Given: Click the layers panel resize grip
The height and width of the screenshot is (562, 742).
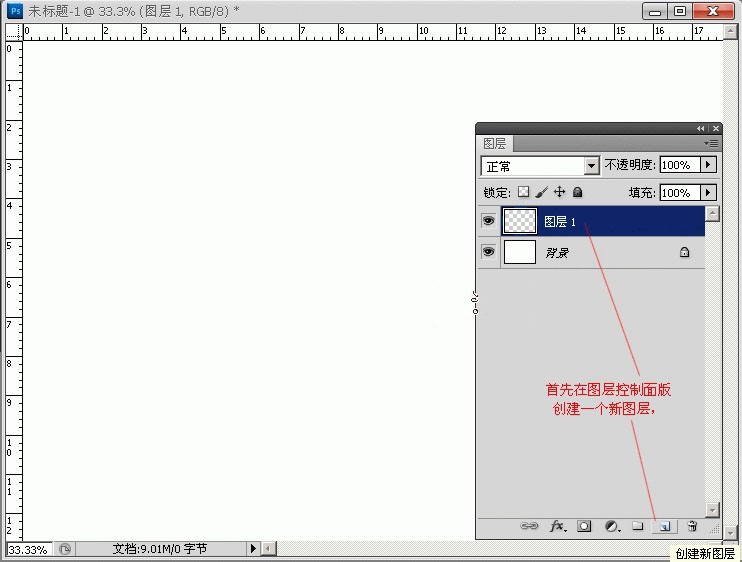Looking at the screenshot, I should [715, 528].
